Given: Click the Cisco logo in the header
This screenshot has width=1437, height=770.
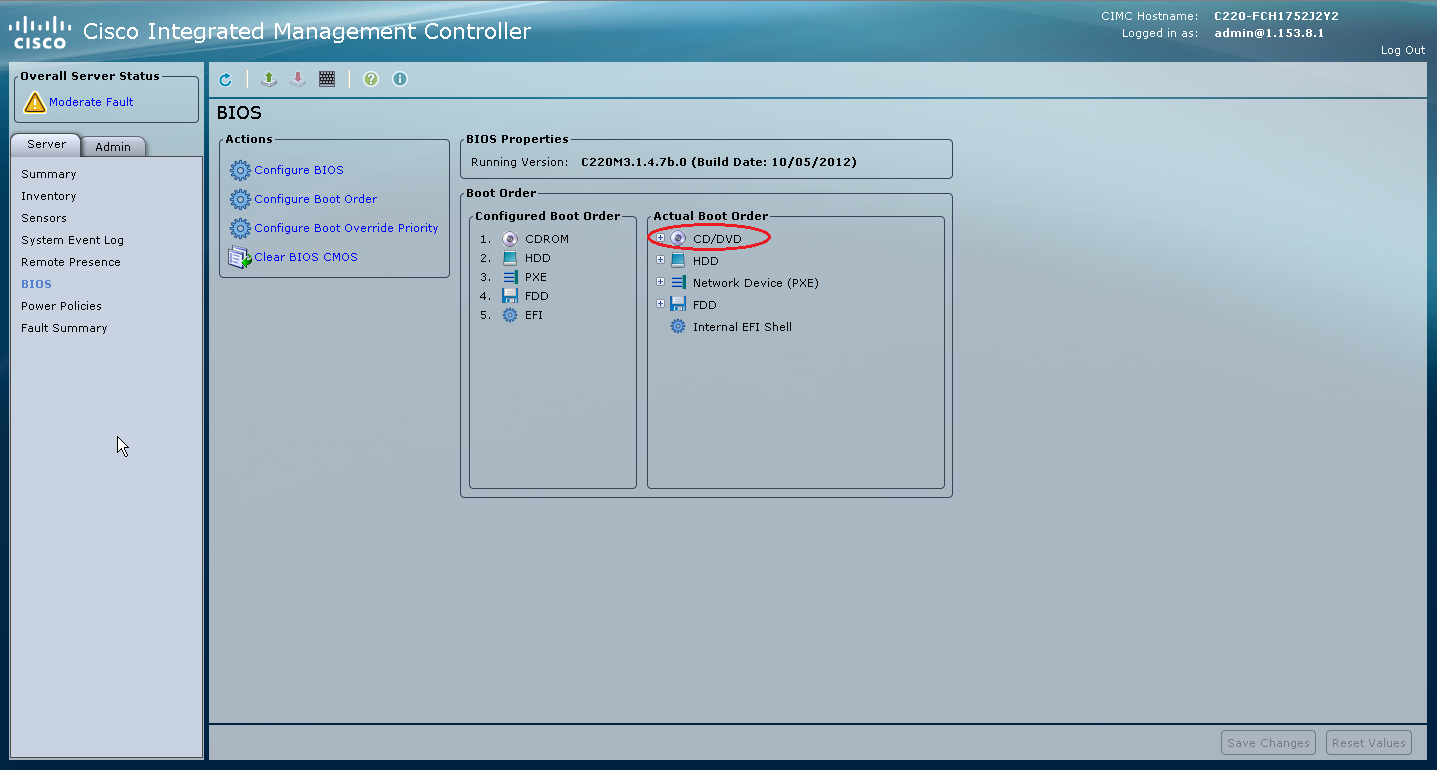Looking at the screenshot, I should click(x=39, y=32).
